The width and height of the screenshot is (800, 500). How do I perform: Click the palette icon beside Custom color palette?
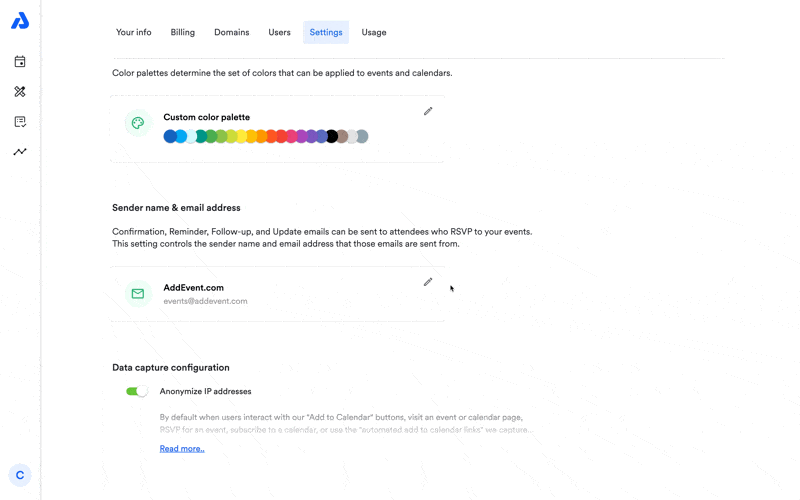pyautogui.click(x=138, y=123)
